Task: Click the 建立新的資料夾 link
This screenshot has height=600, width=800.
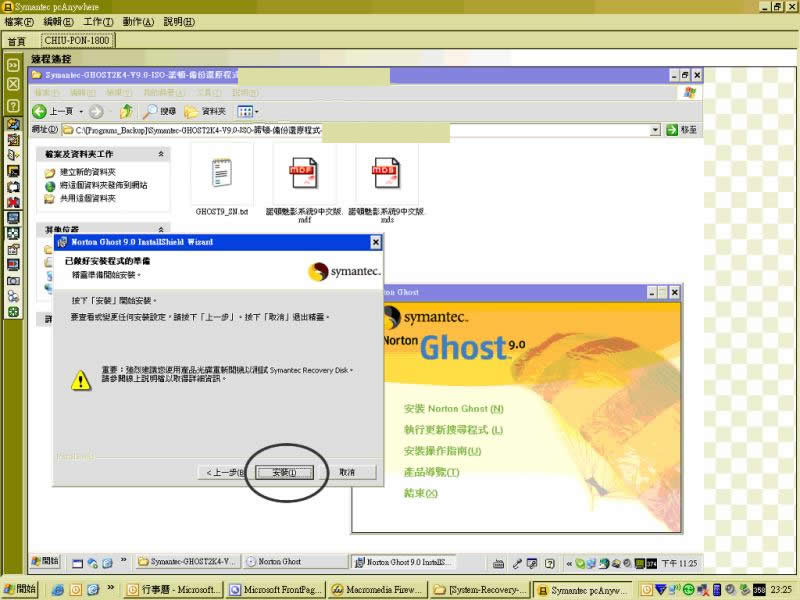Action: [x=88, y=172]
